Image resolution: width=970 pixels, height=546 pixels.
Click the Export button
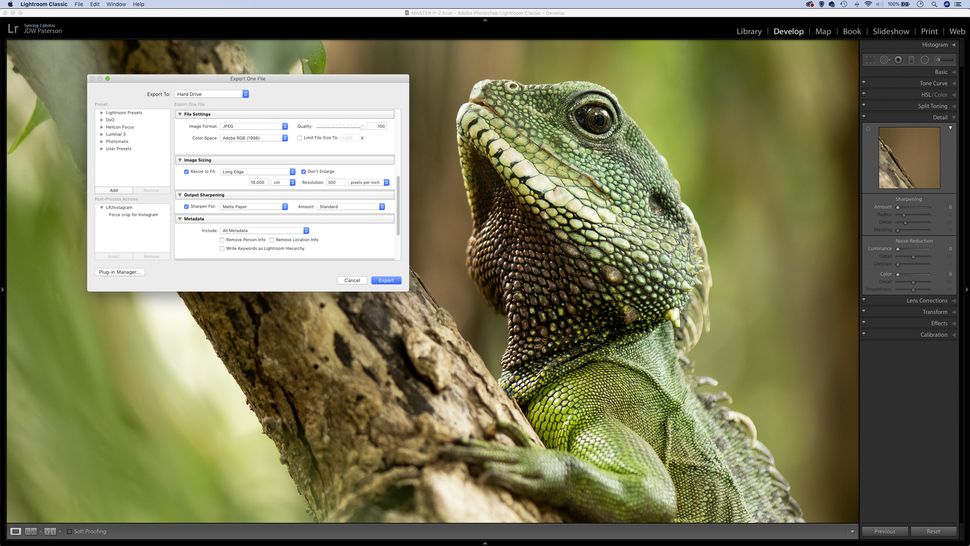point(386,280)
